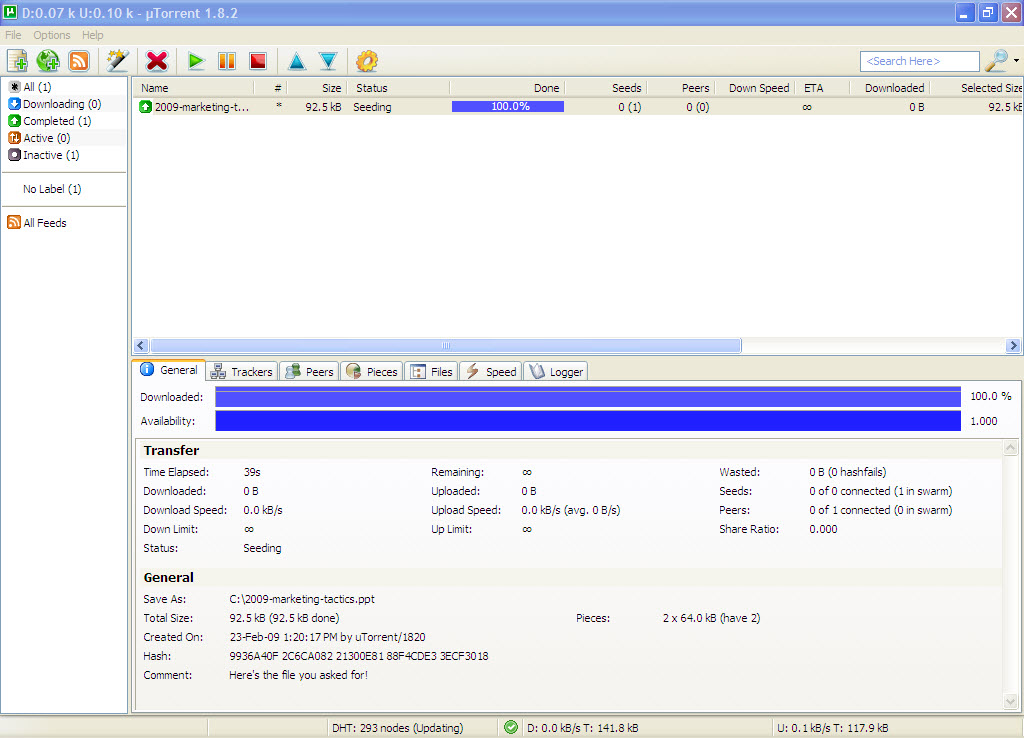Screen dimensions: 1024x738
Task: Click the Downloaded pieces bar
Action: [x=588, y=396]
